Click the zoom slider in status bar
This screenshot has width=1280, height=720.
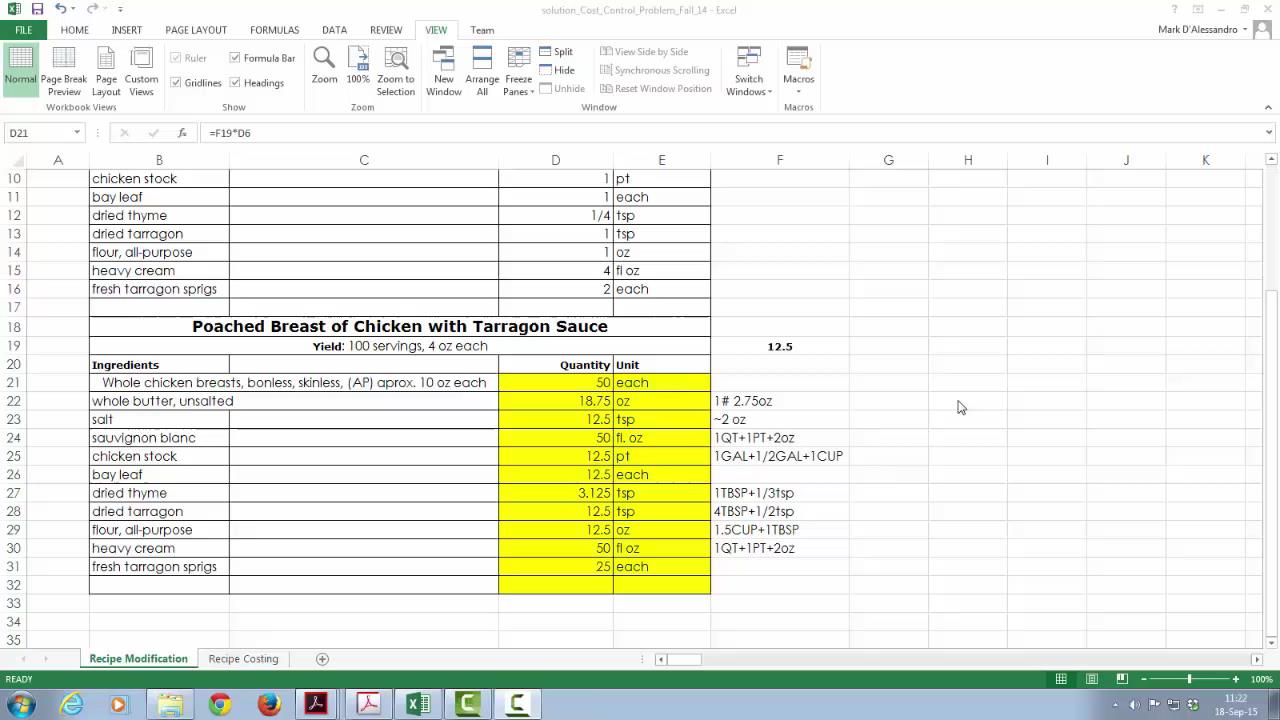[x=1189, y=679]
